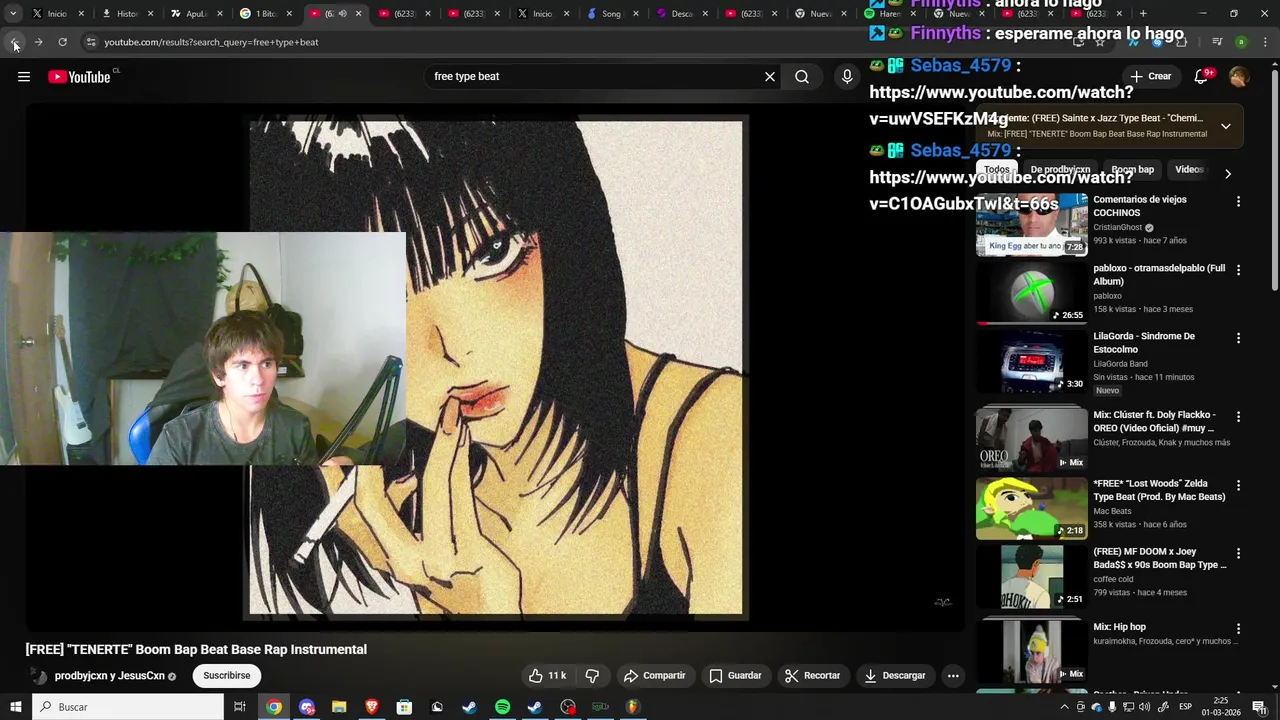Start voice search with the microphone
This screenshot has width=1280, height=720.
[x=847, y=77]
